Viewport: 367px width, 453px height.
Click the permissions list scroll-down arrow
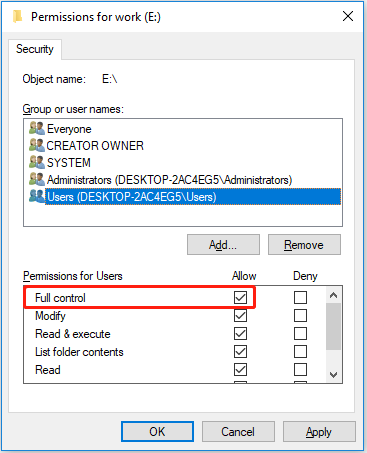point(333,375)
